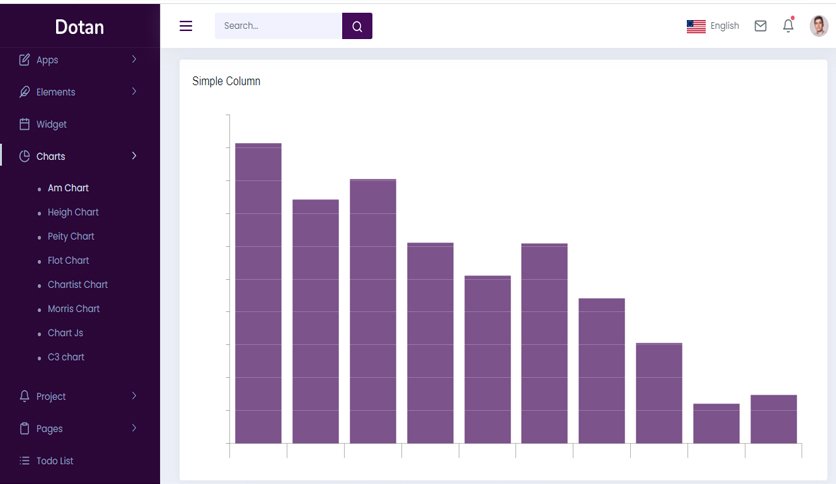Focus the Search input field
The width and height of the screenshot is (836, 484).
278,26
